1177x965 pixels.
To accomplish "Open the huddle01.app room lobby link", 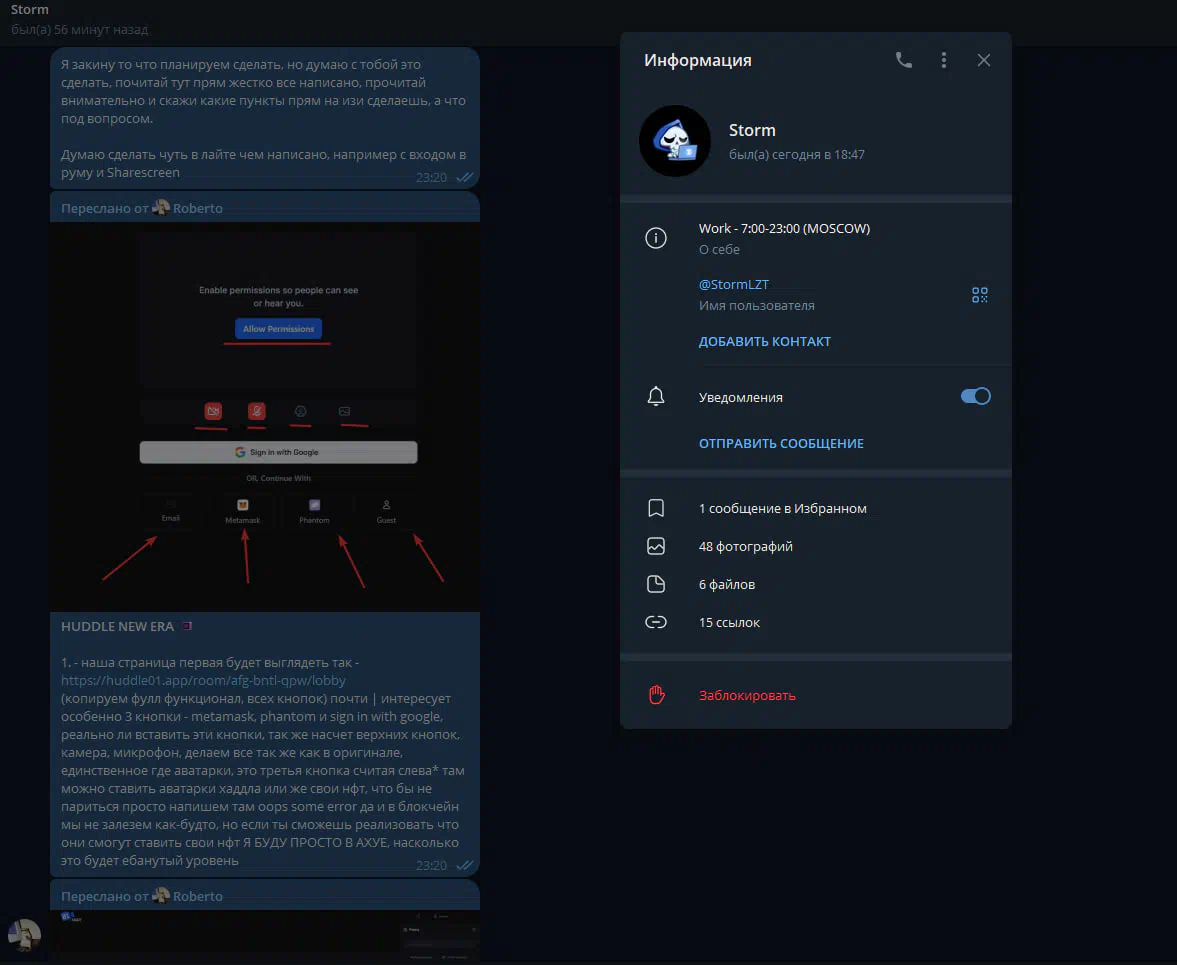I will [203, 681].
